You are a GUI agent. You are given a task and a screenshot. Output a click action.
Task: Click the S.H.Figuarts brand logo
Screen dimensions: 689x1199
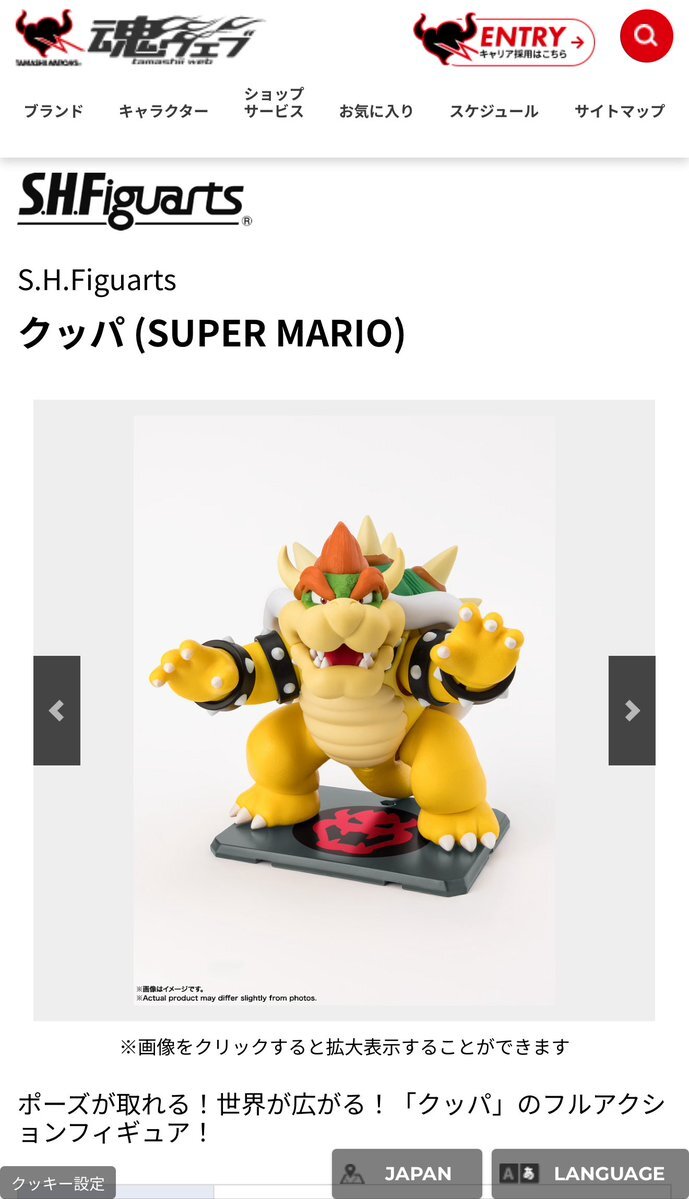[x=135, y=201]
